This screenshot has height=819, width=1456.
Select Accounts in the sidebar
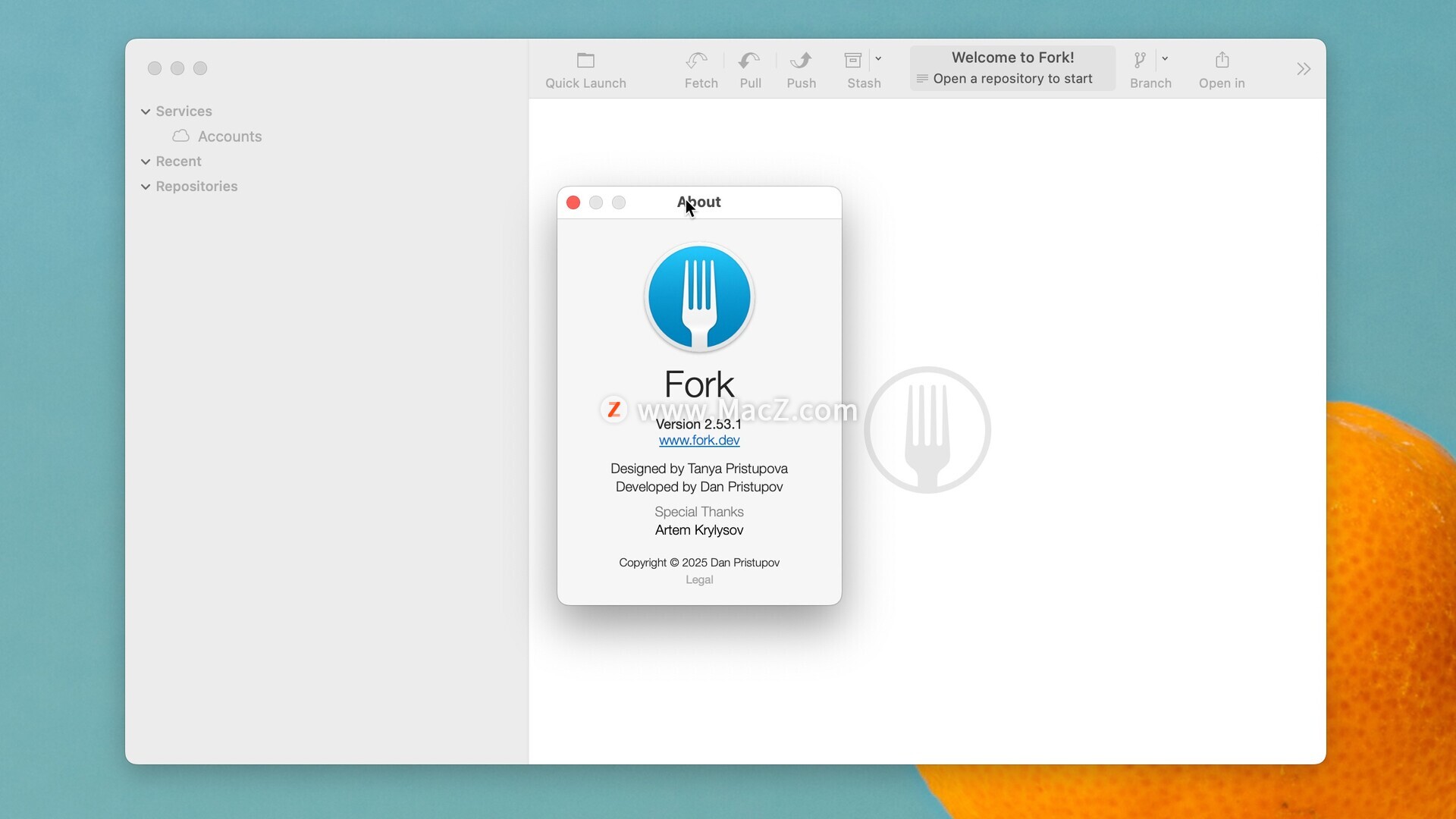pos(229,136)
